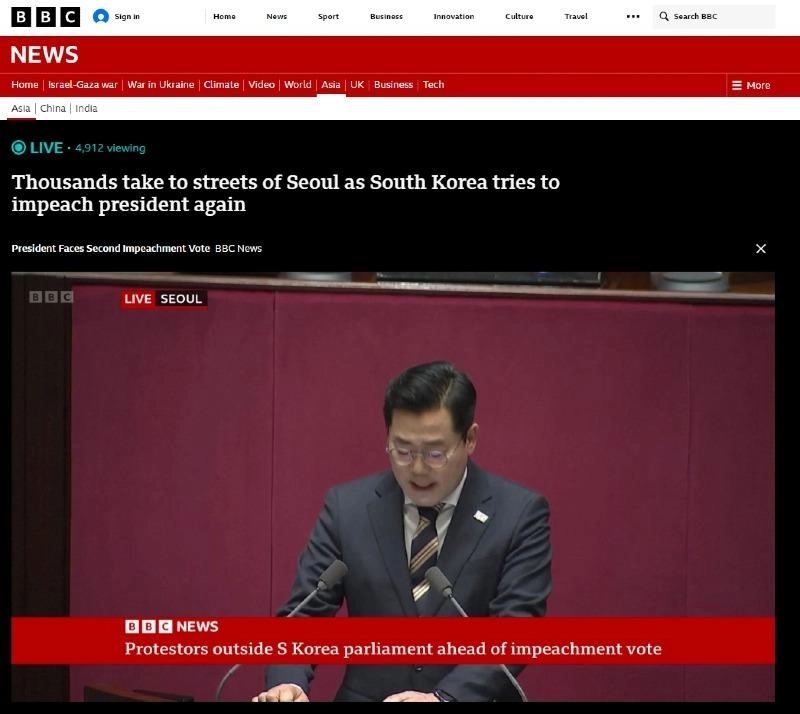This screenshot has height=714, width=800.
Task: Type in the Search BBC field
Action: [x=720, y=17]
